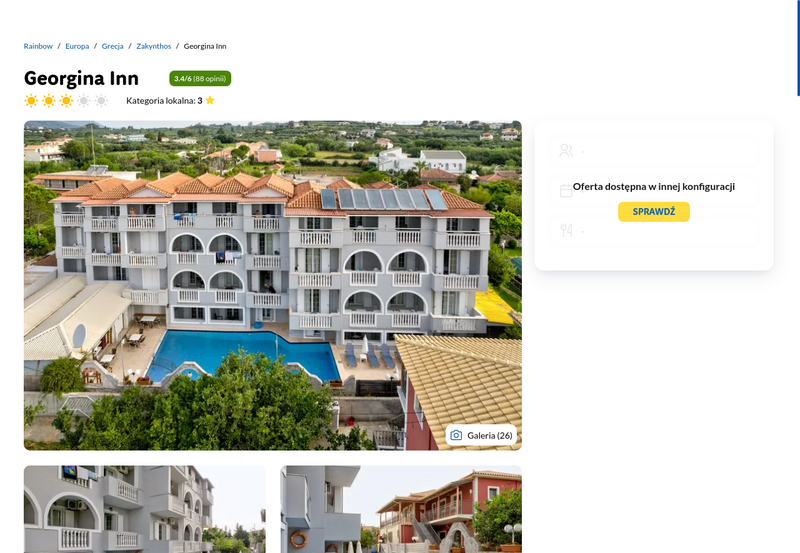Click the guests person icon in booking panel
This screenshot has height=553, width=800.
(x=566, y=150)
